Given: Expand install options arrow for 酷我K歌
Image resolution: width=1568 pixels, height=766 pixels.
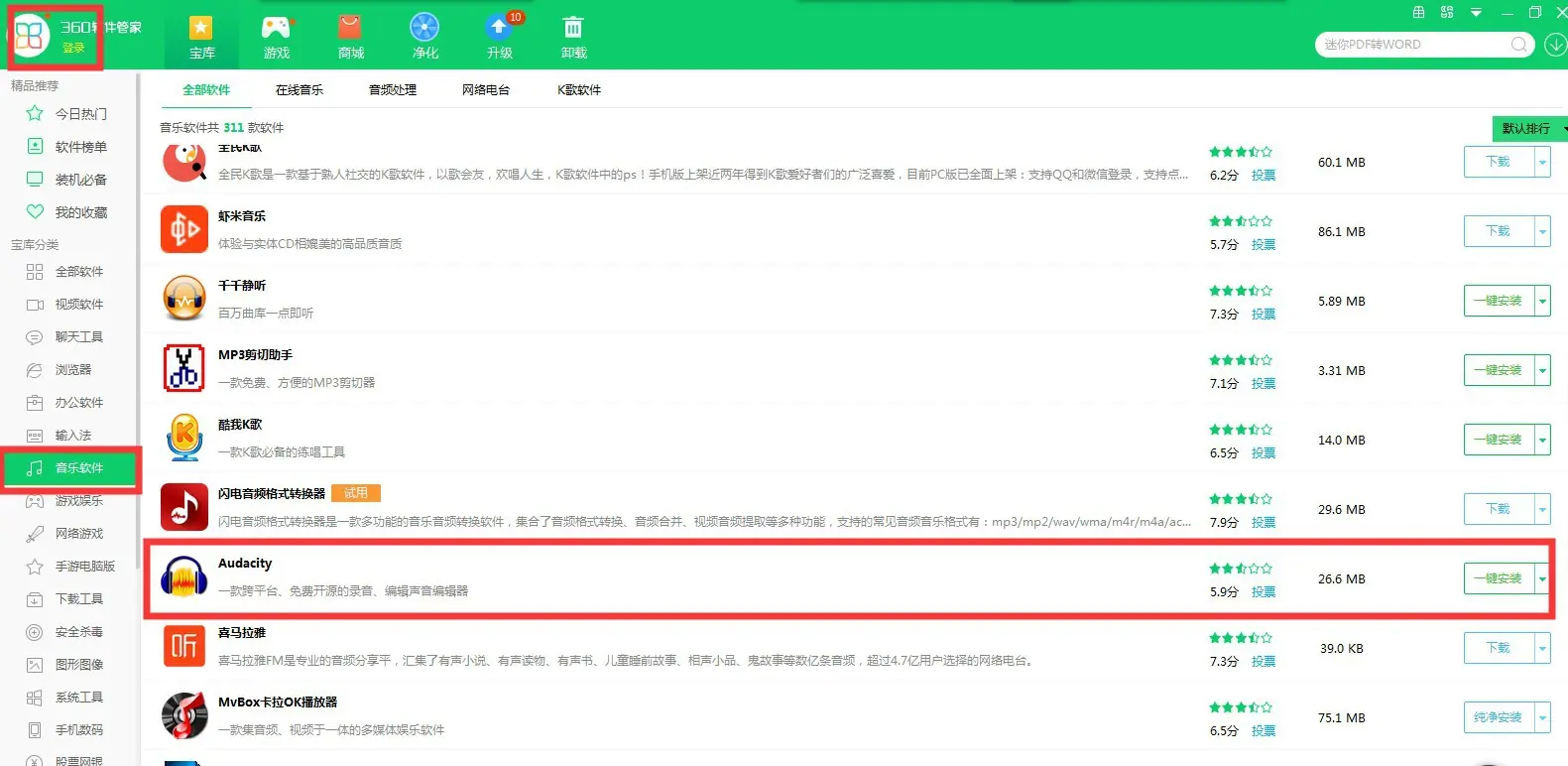Looking at the screenshot, I should coord(1542,440).
